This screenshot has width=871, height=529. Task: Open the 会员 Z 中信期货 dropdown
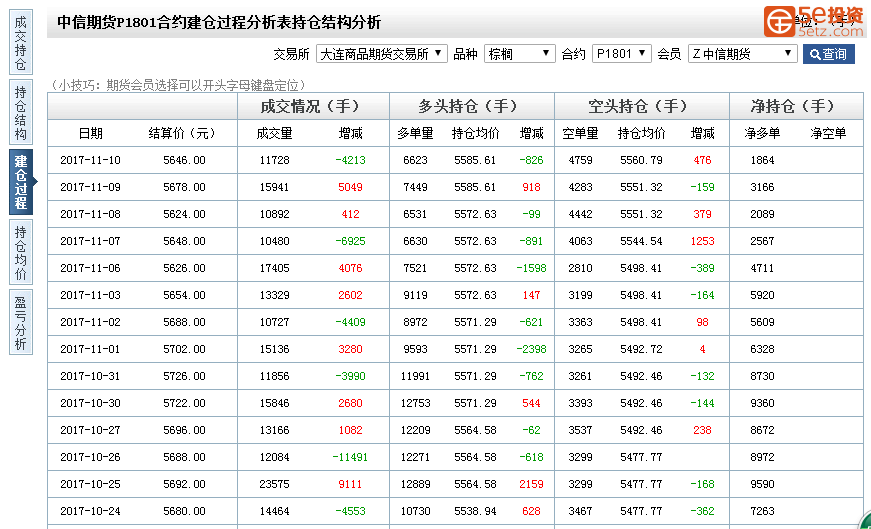coord(742,54)
